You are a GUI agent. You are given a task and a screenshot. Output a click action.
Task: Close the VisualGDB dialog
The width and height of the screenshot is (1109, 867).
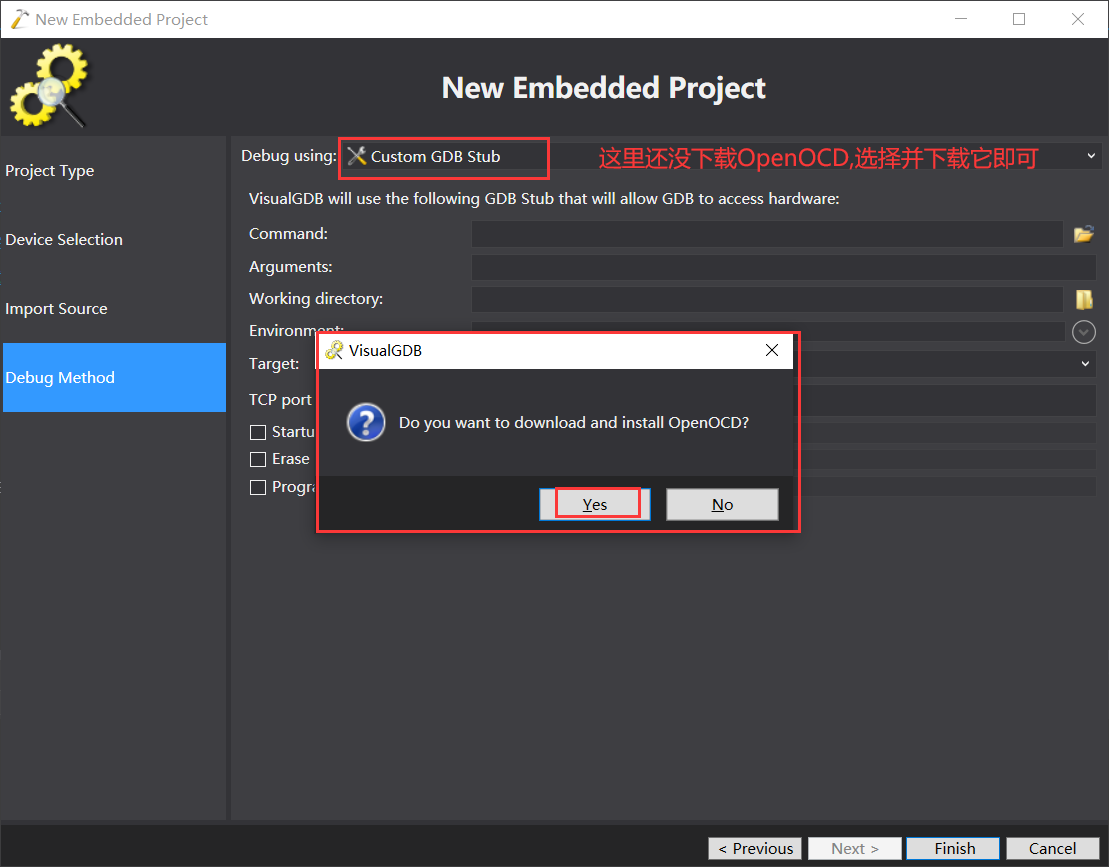tap(772, 350)
